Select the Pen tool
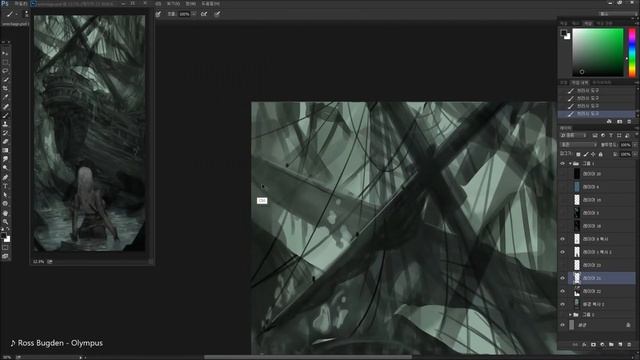This screenshot has width=640, height=360. click(x=5, y=178)
